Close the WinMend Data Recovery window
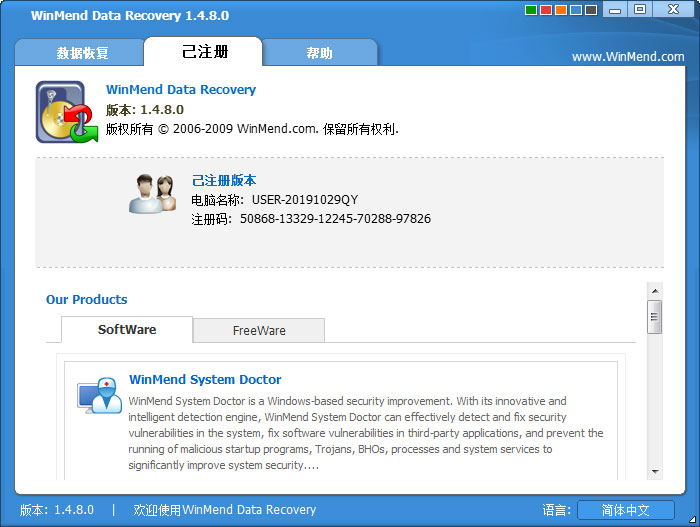 (673, 9)
